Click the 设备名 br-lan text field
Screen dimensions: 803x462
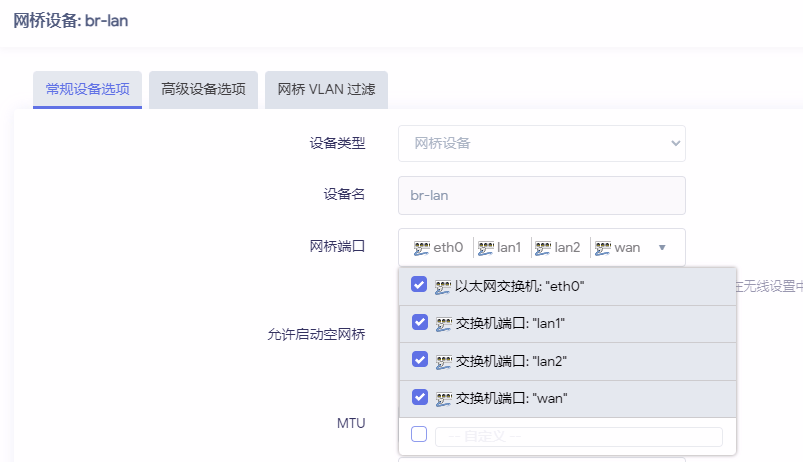541,195
